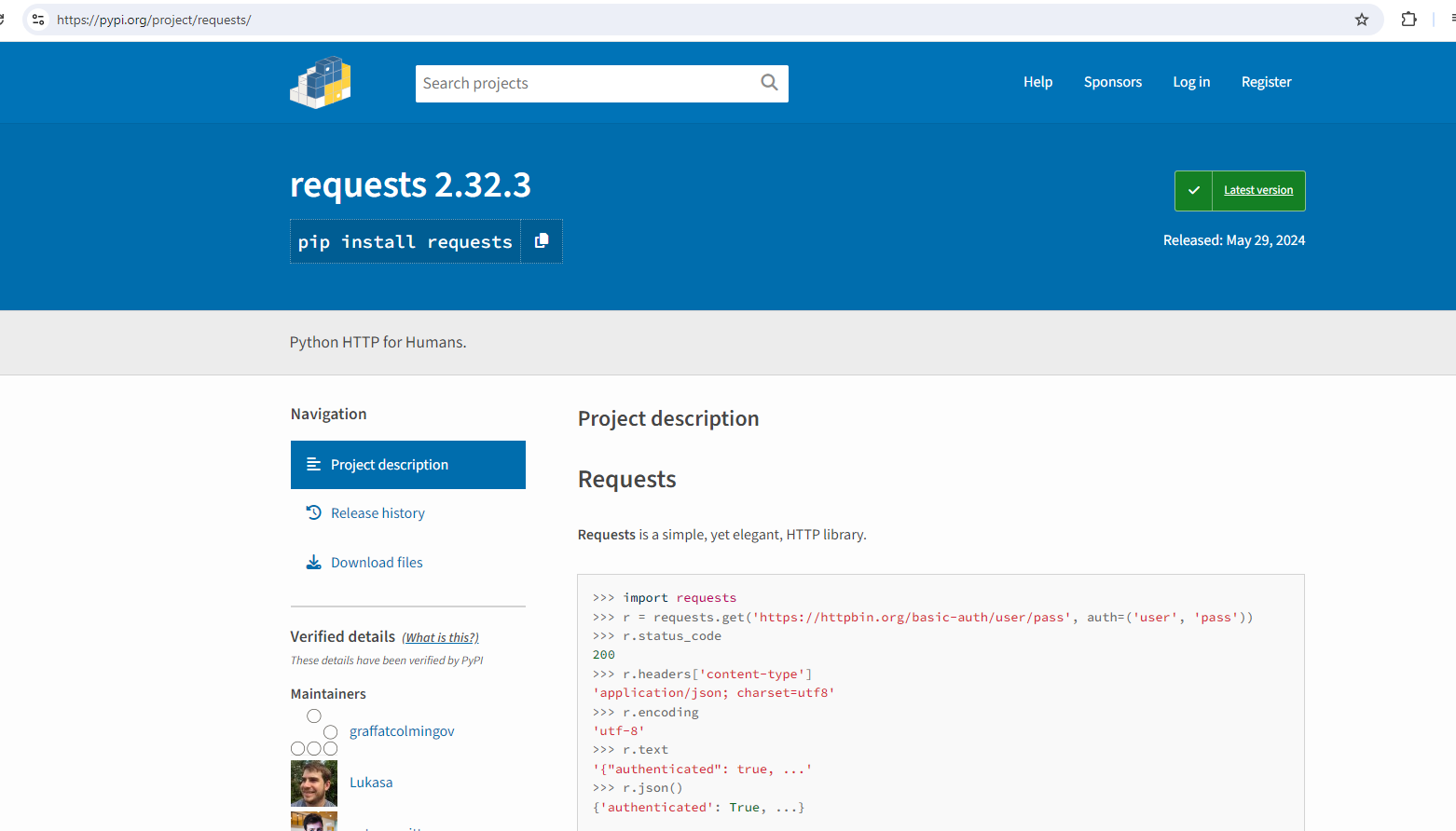Click the browser address bar URL
This screenshot has width=1456, height=831.
pyautogui.click(x=154, y=20)
